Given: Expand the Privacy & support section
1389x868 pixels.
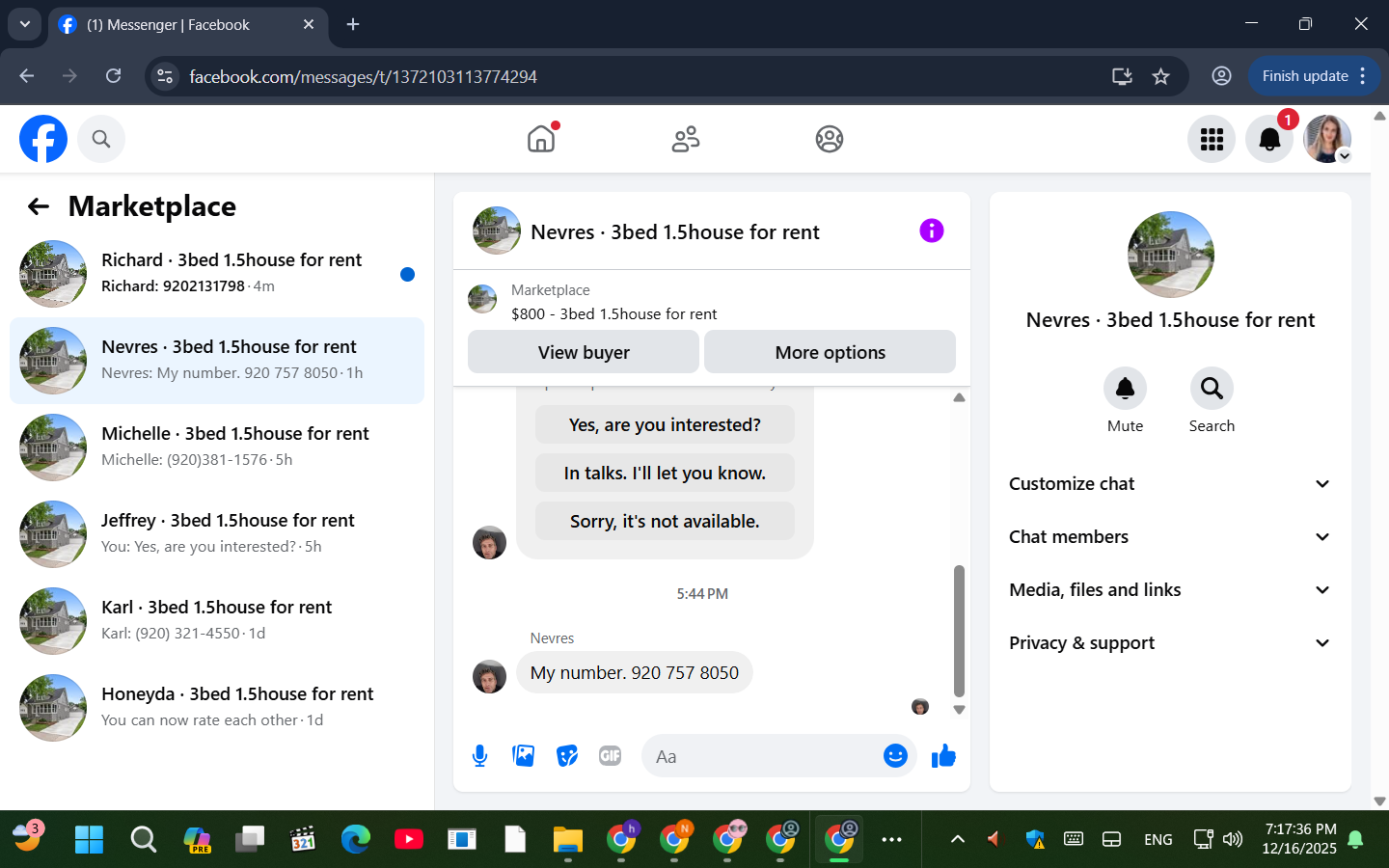Looking at the screenshot, I should click(1170, 643).
